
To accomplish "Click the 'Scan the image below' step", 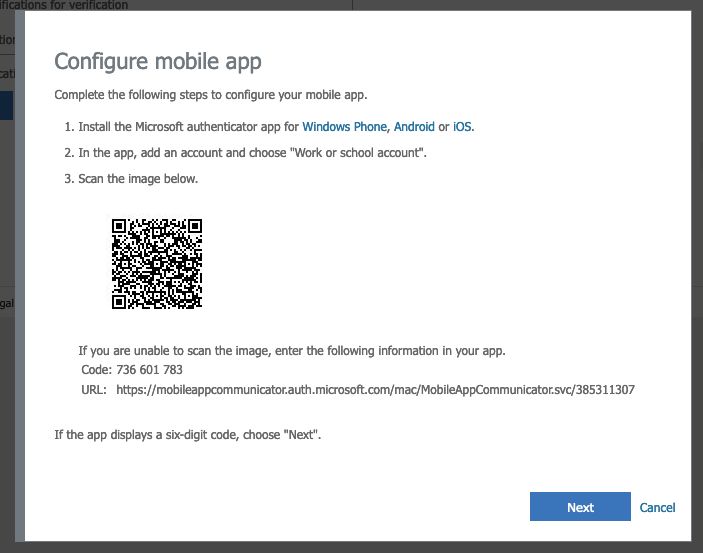I will [138, 179].
